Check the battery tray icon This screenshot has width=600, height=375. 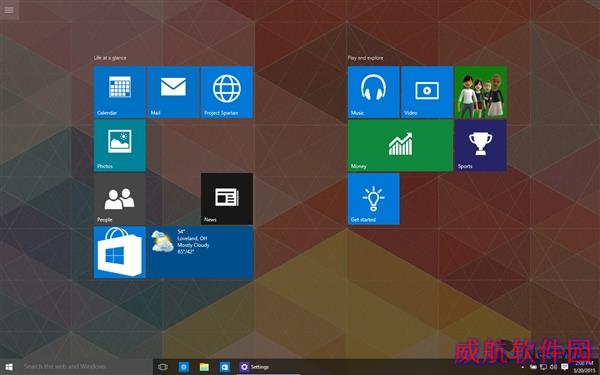pos(533,367)
